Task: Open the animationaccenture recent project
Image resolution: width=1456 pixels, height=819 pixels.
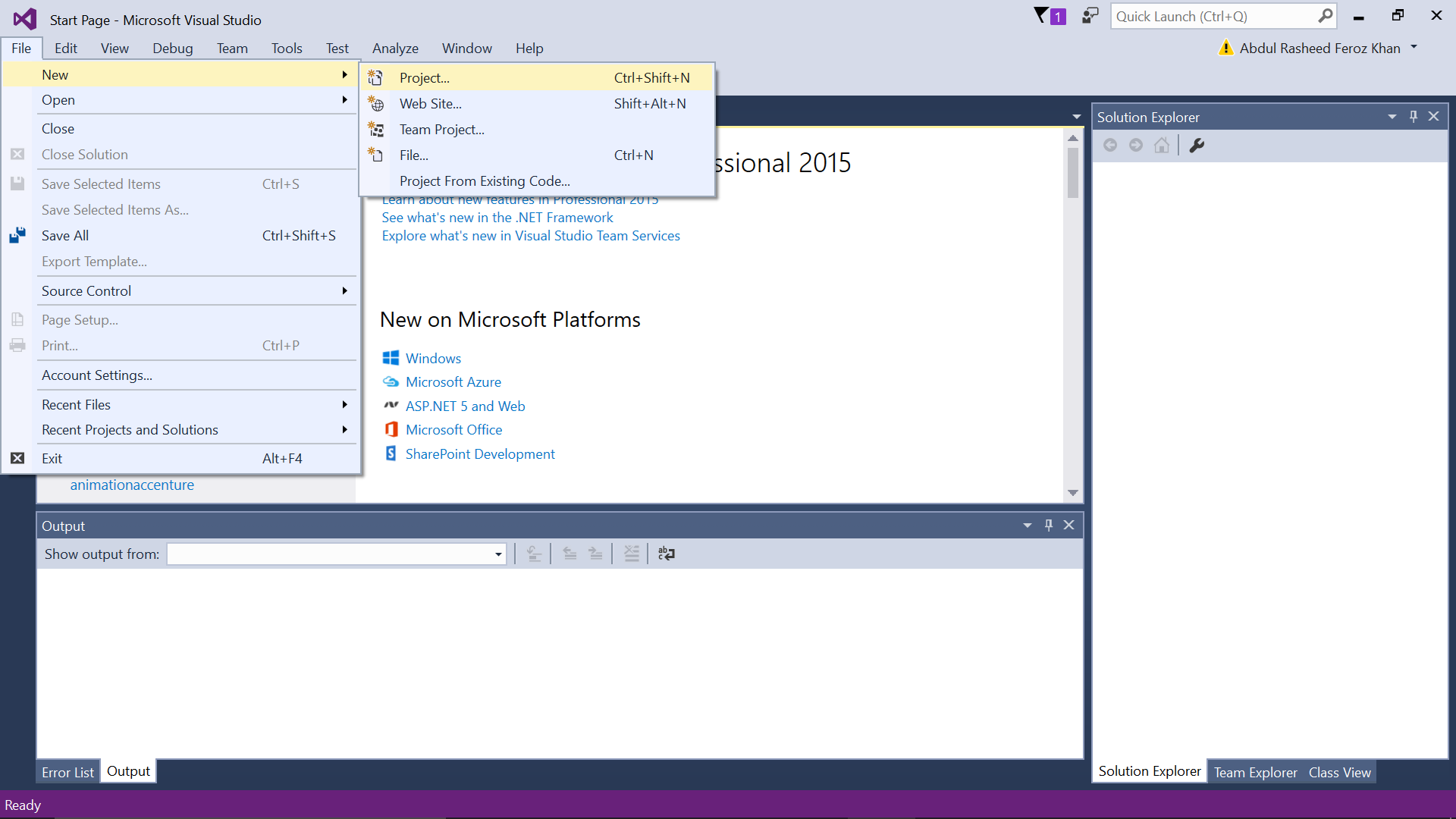Action: click(x=132, y=485)
